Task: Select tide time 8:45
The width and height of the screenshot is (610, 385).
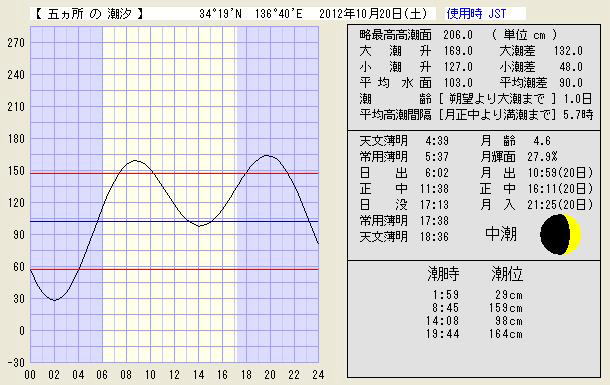Action: [x=446, y=308]
